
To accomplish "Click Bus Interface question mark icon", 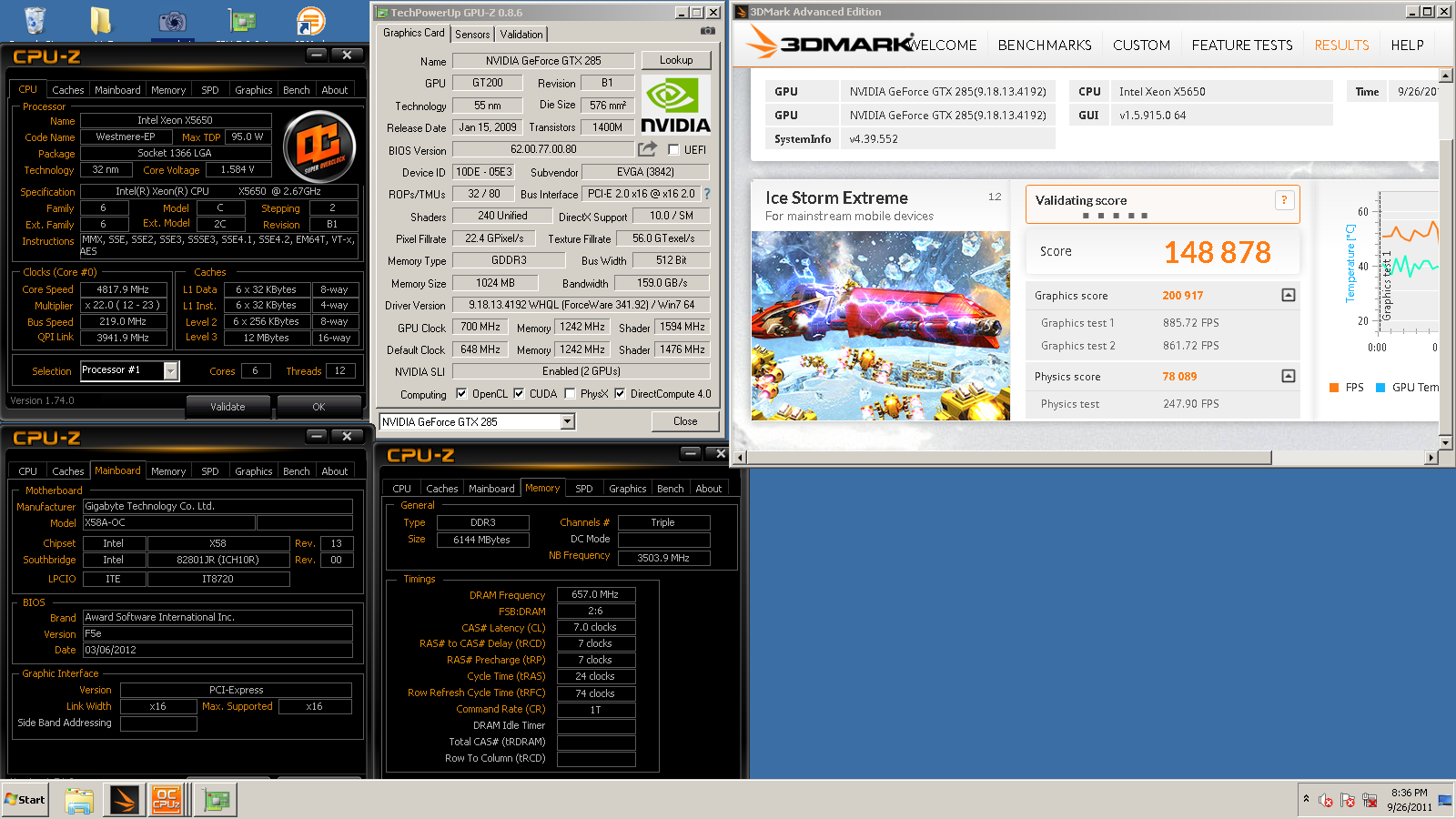I will pos(707,194).
